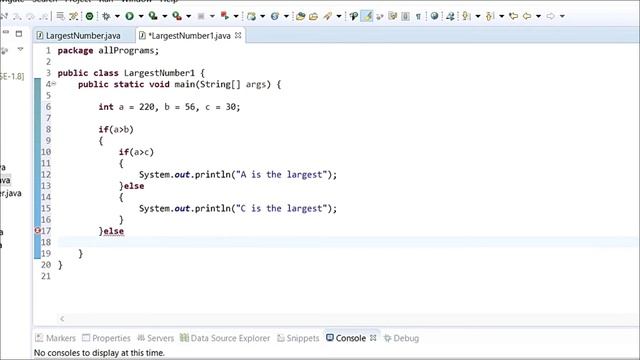
Task: Open the Data Source Explorer tab
Action: coord(225,338)
